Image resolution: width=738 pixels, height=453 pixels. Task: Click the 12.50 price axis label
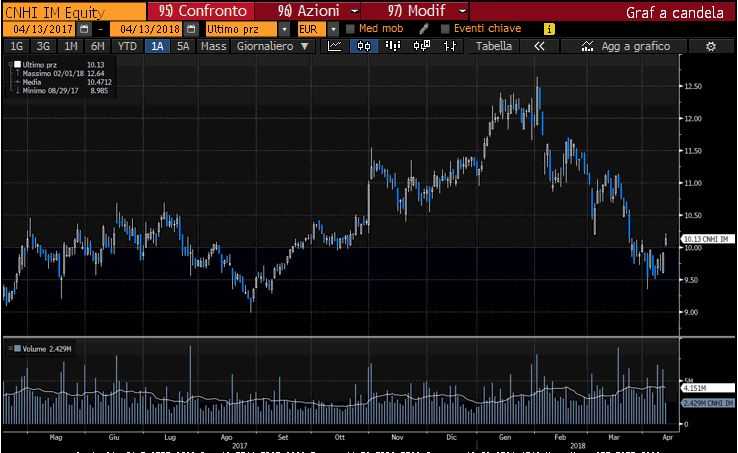(692, 86)
